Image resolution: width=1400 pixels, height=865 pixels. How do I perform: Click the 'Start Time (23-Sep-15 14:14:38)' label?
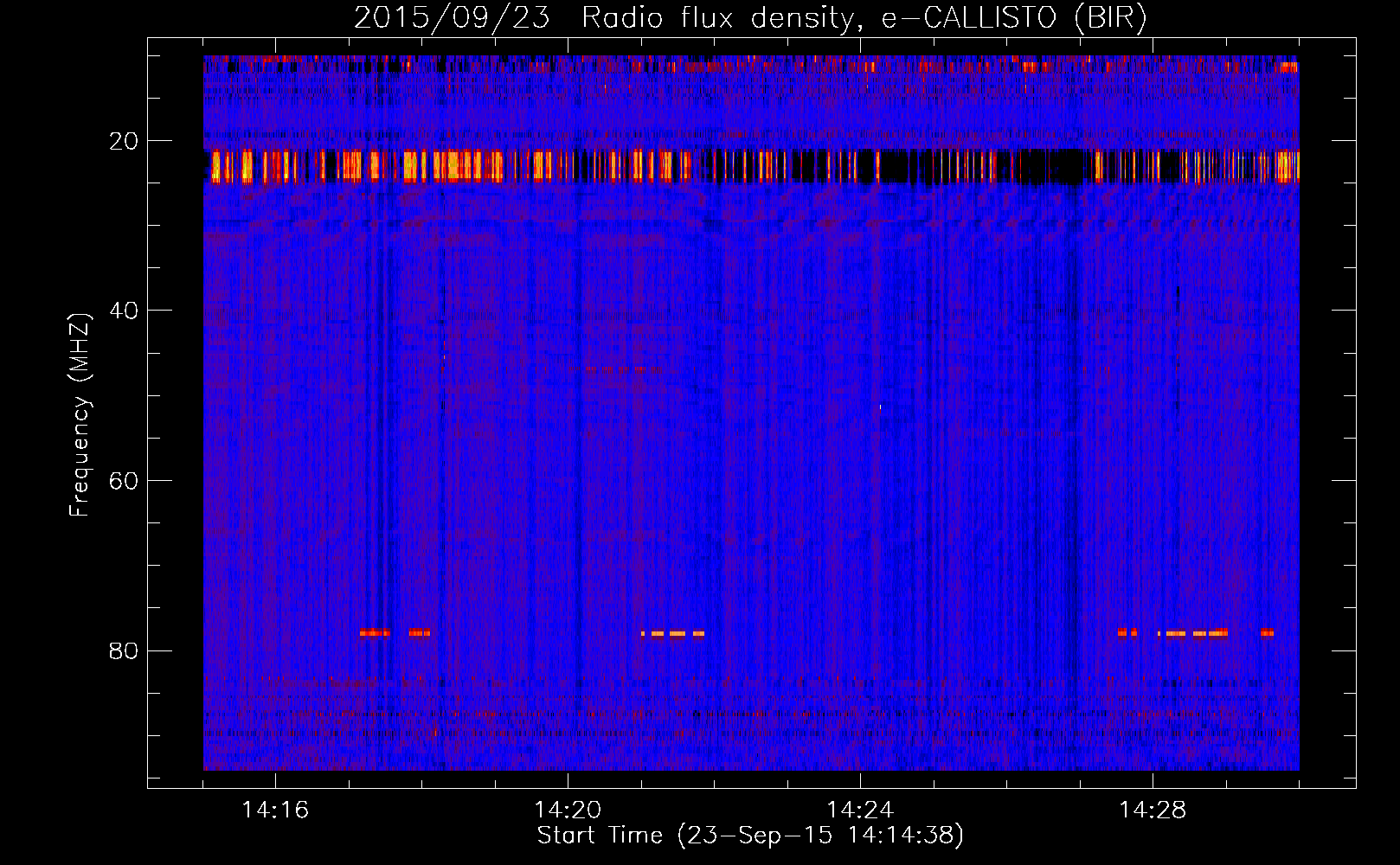pos(750,836)
